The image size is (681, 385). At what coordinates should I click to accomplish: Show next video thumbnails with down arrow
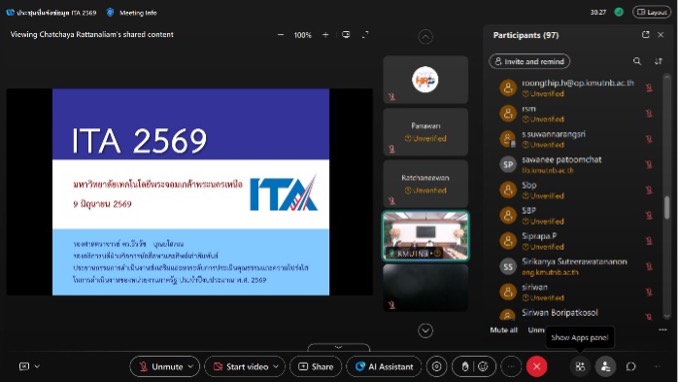point(426,331)
